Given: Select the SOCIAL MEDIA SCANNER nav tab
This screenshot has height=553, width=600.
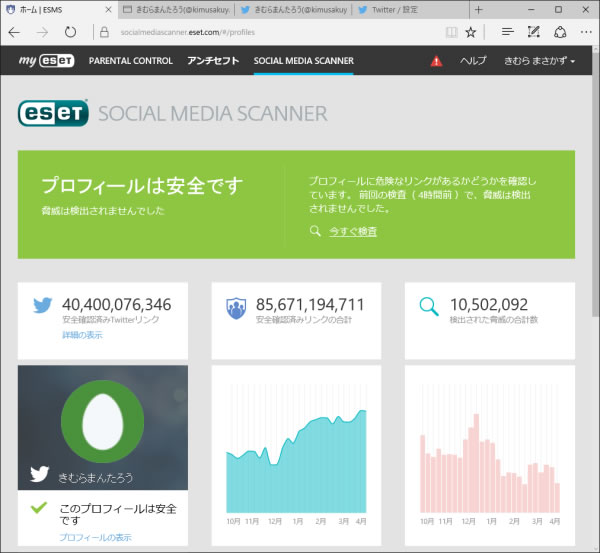Looking at the screenshot, I should tap(303, 60).
